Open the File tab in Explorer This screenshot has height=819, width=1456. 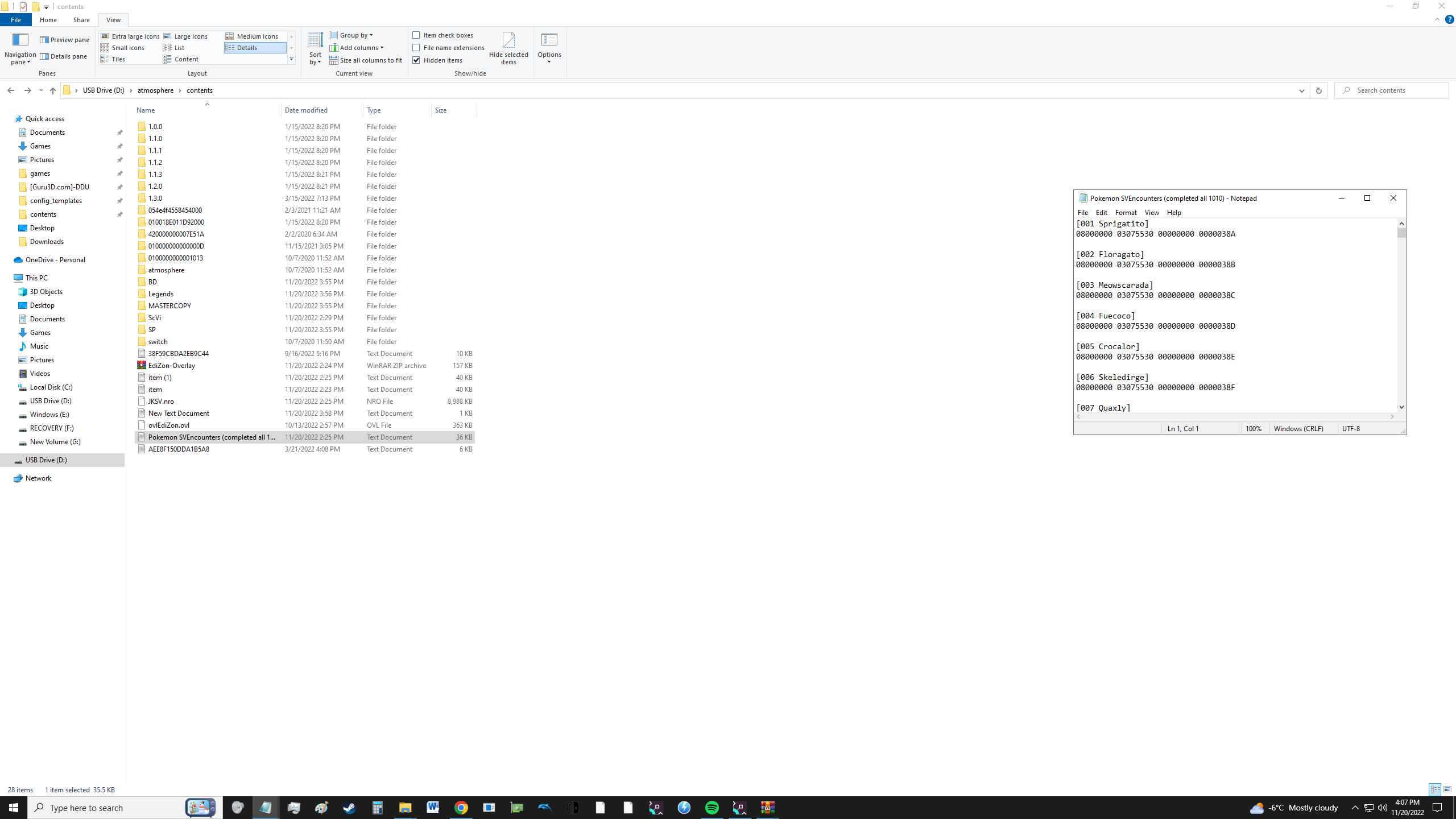pos(16,20)
